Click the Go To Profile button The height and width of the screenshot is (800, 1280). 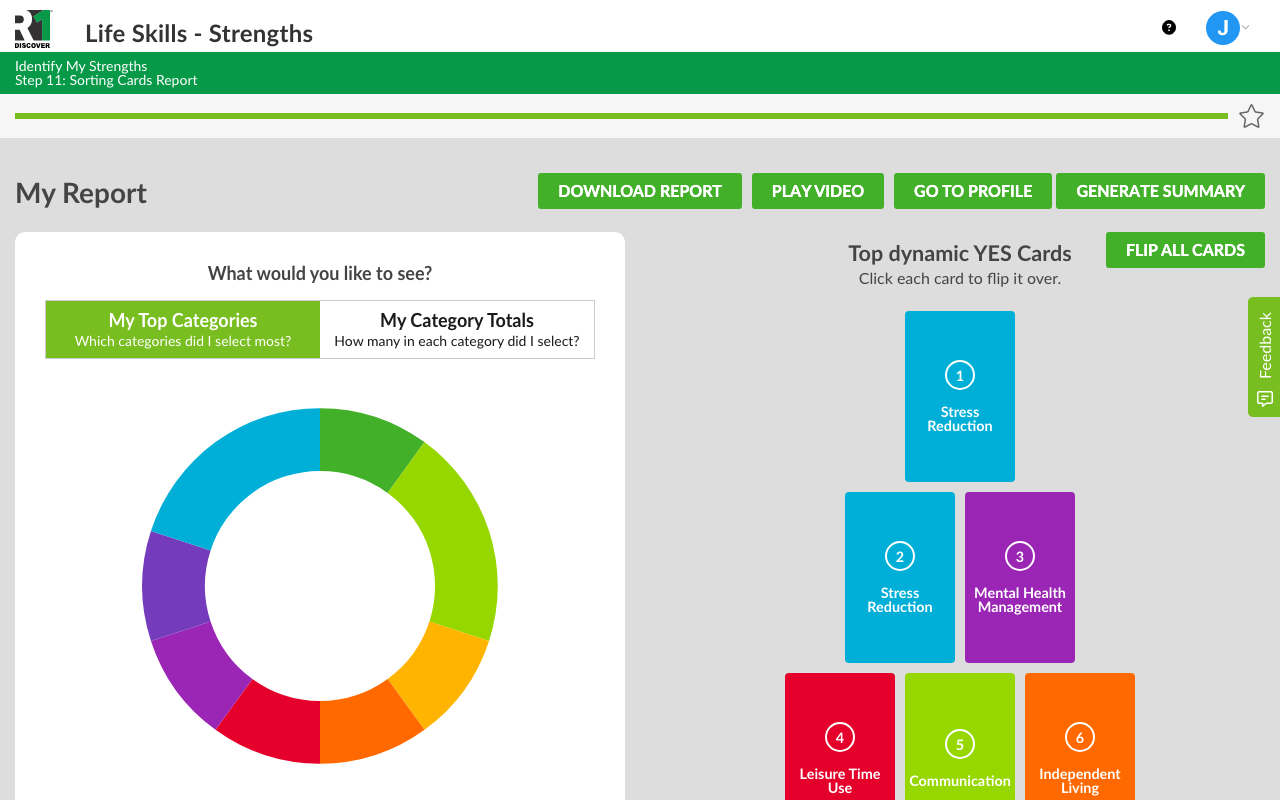(x=973, y=191)
